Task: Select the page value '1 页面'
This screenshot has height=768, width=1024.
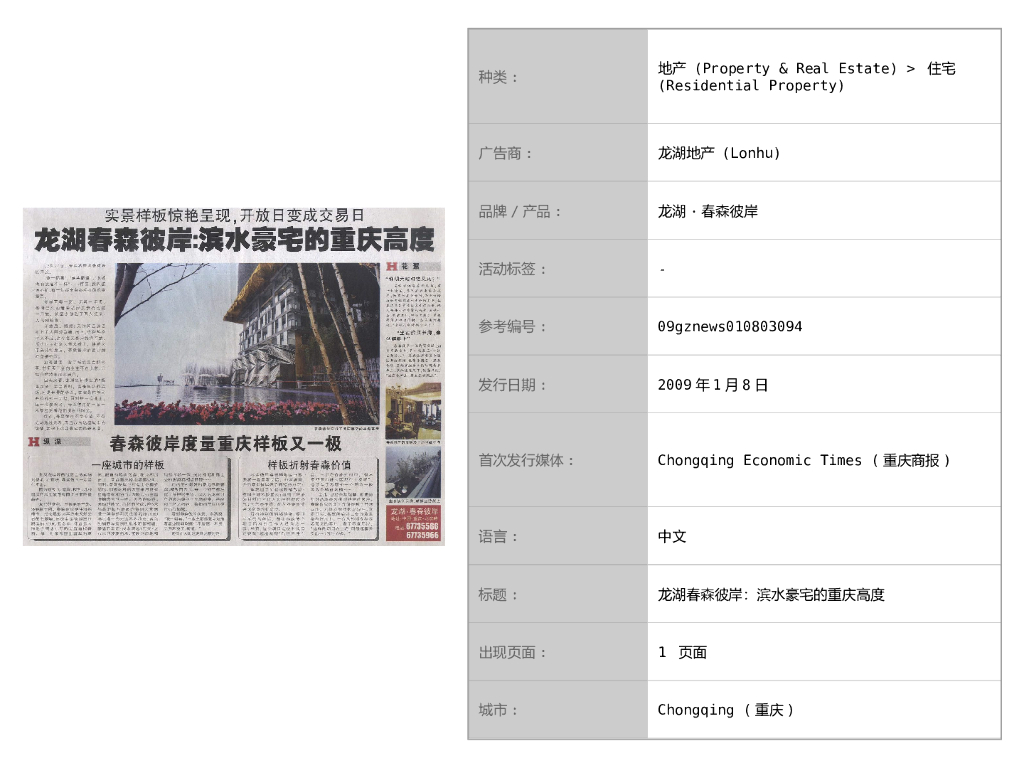Action: coord(682,652)
